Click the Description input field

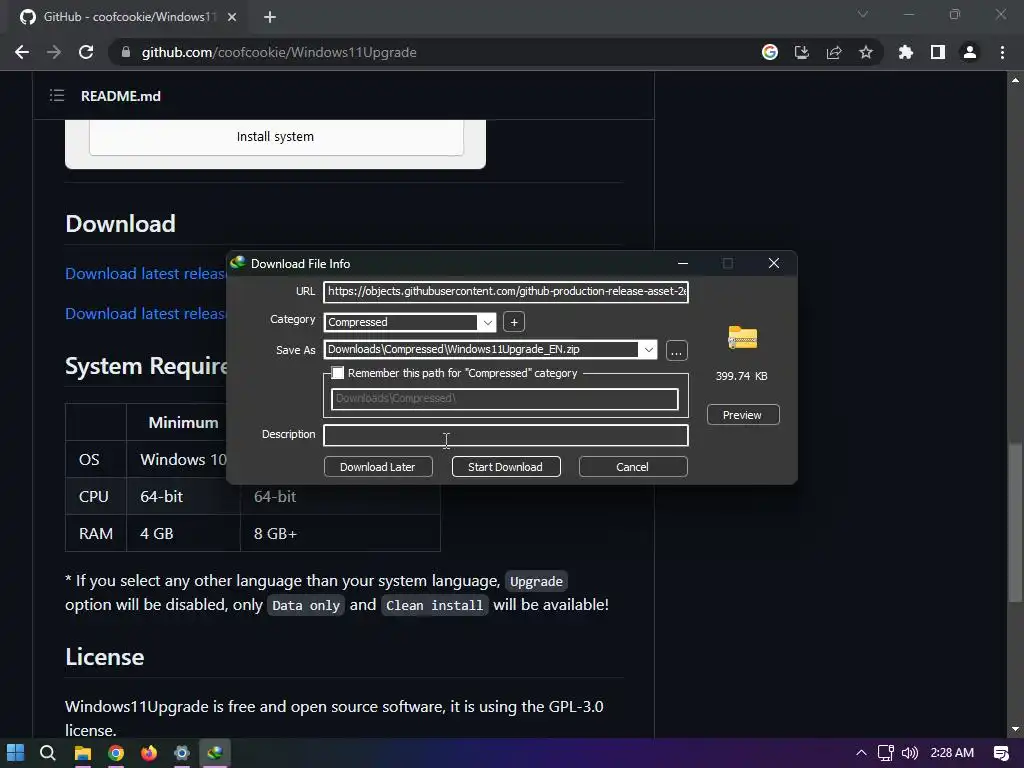click(505, 435)
